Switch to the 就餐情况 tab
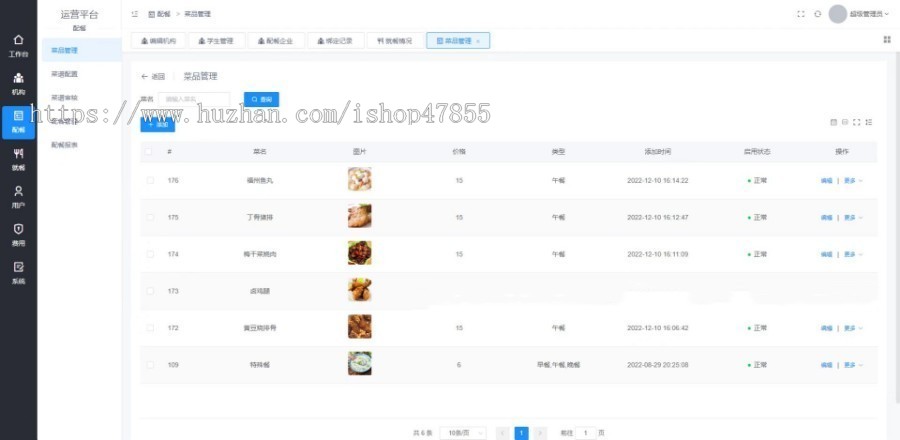Image resolution: width=900 pixels, height=440 pixels. pos(395,41)
